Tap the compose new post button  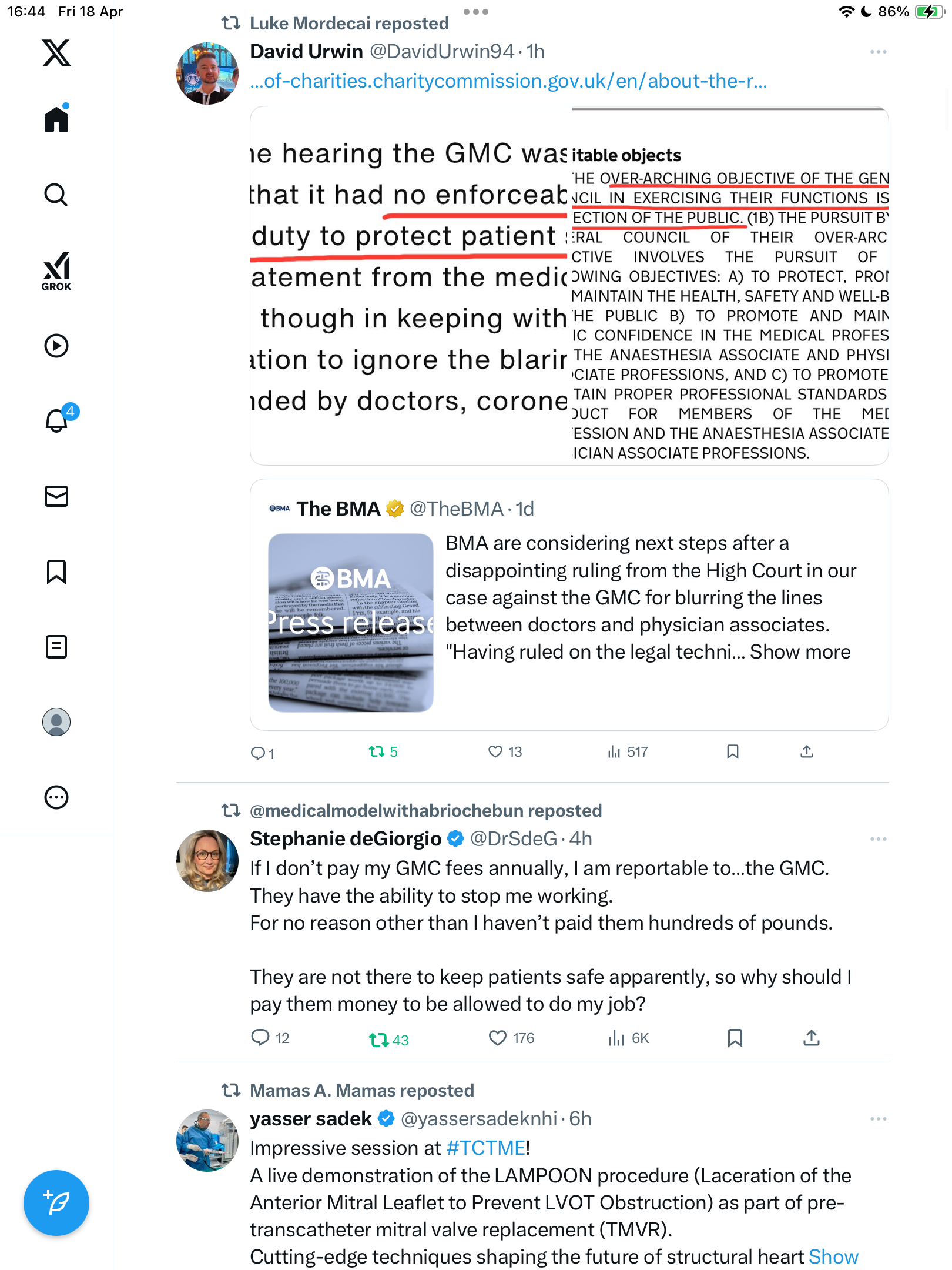click(56, 1203)
